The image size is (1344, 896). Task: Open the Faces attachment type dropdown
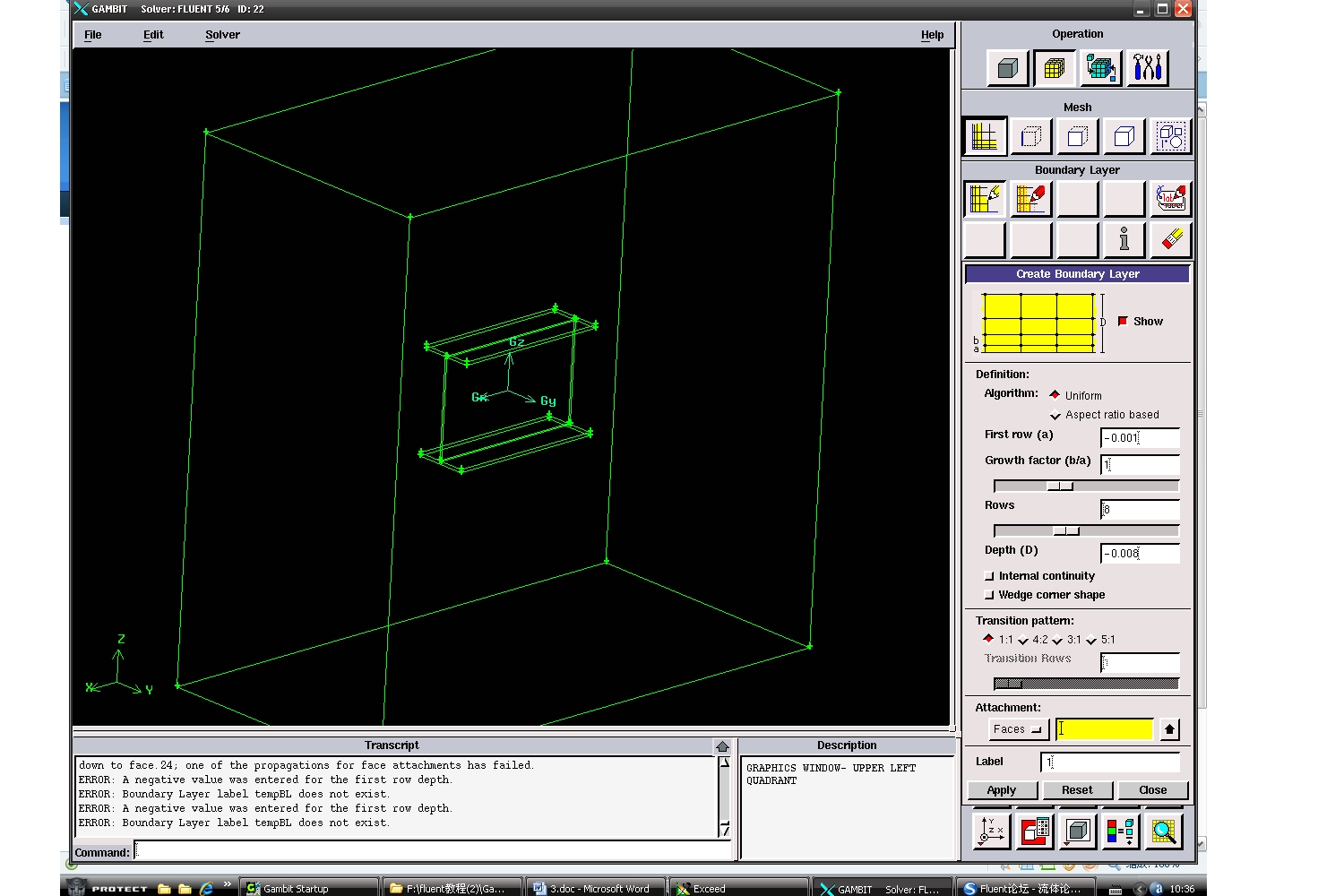[1018, 729]
